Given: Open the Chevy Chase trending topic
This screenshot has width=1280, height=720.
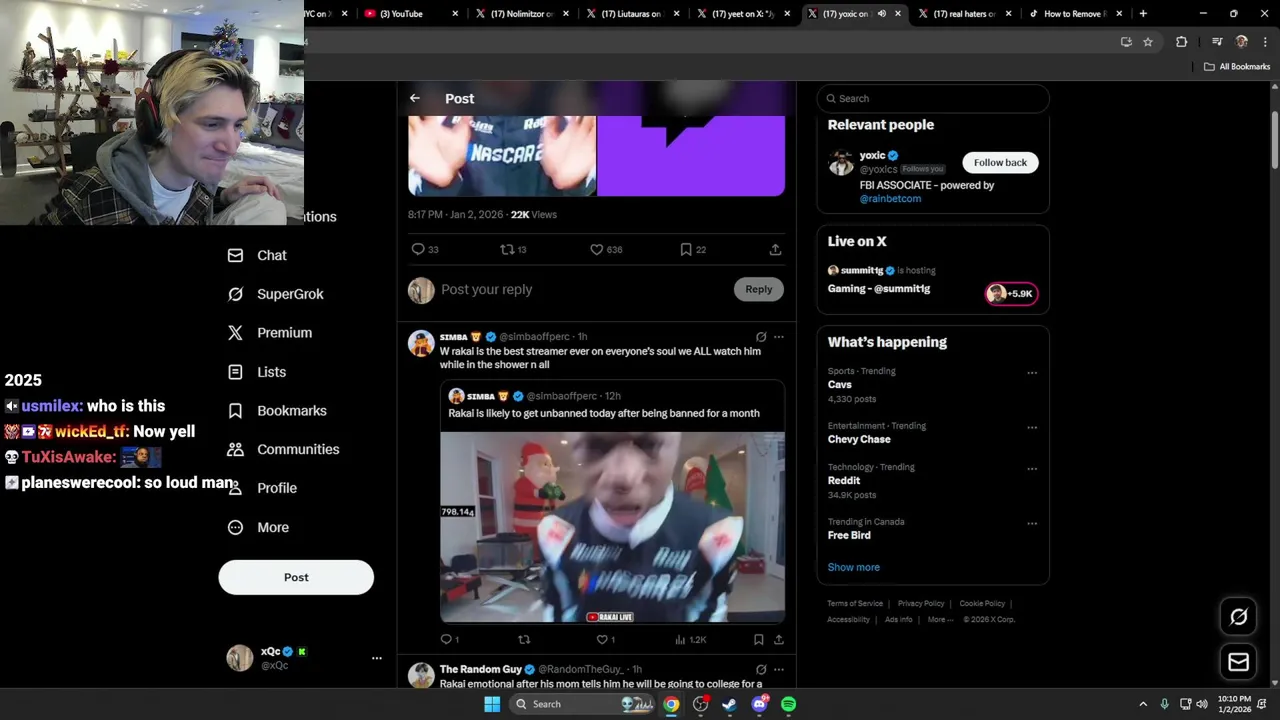Looking at the screenshot, I should [x=859, y=439].
